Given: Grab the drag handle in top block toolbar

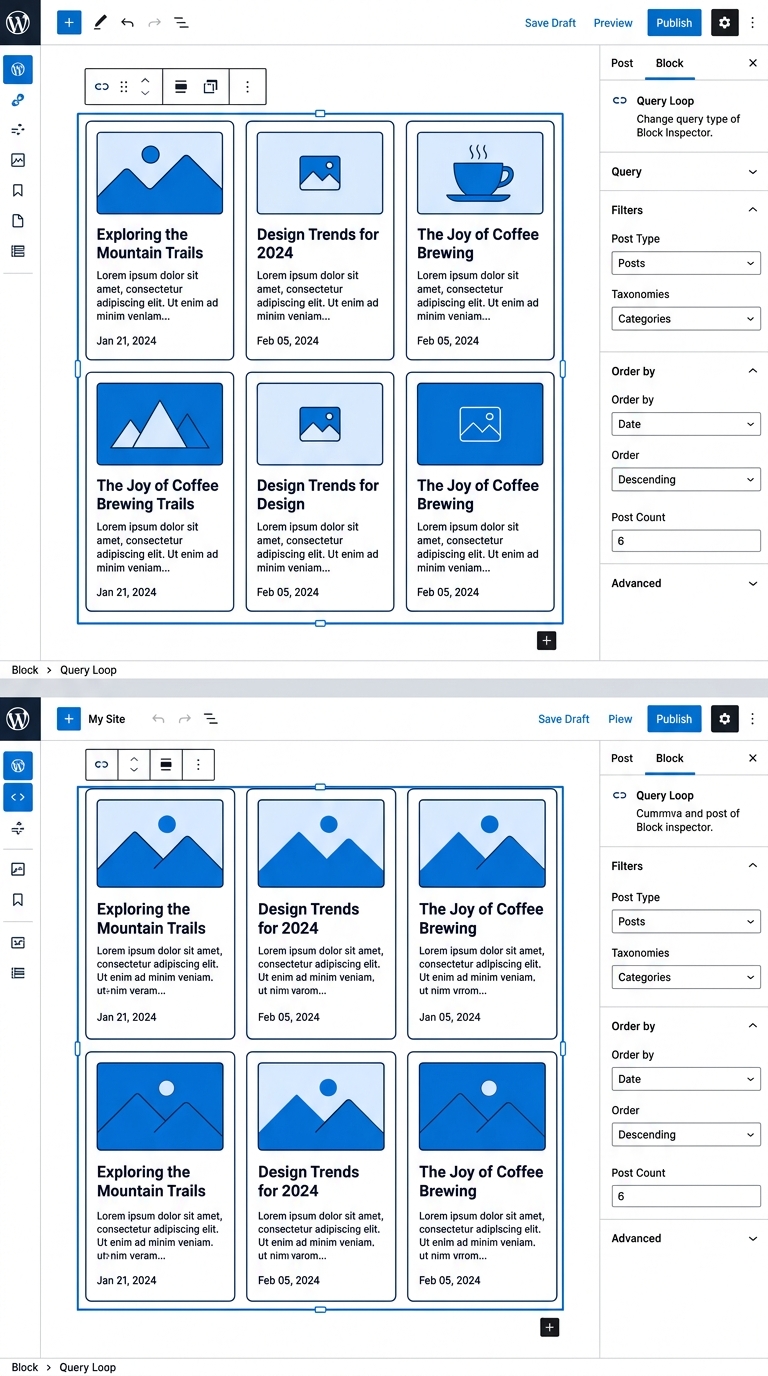Looking at the screenshot, I should [124, 87].
